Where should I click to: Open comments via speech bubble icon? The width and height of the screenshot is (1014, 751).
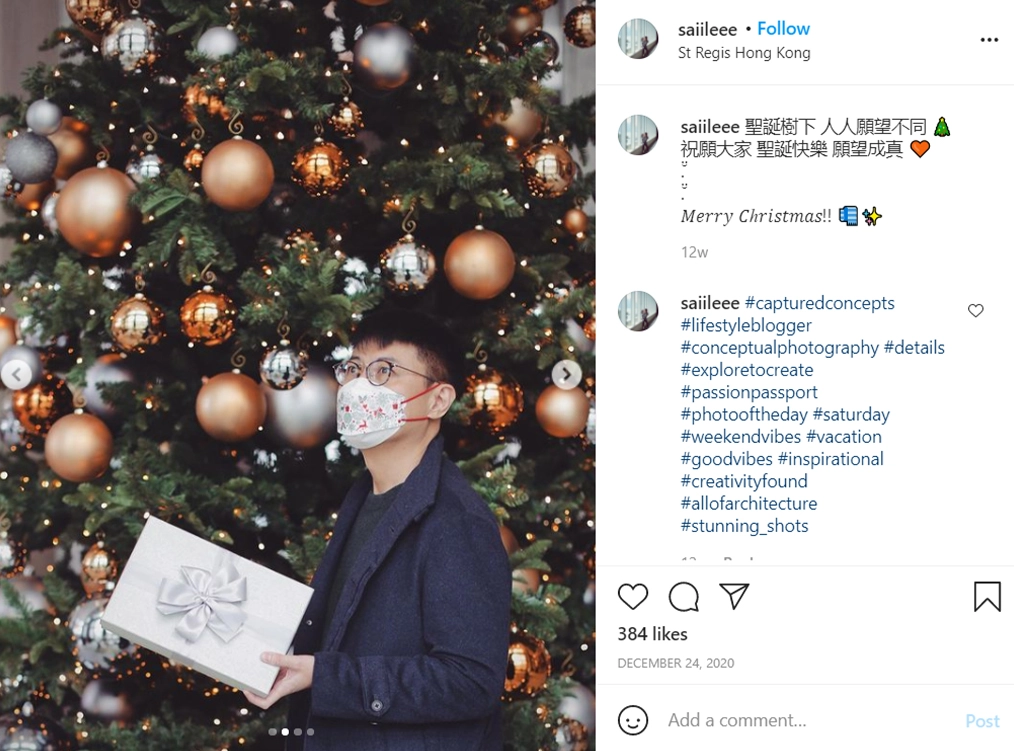click(x=684, y=596)
